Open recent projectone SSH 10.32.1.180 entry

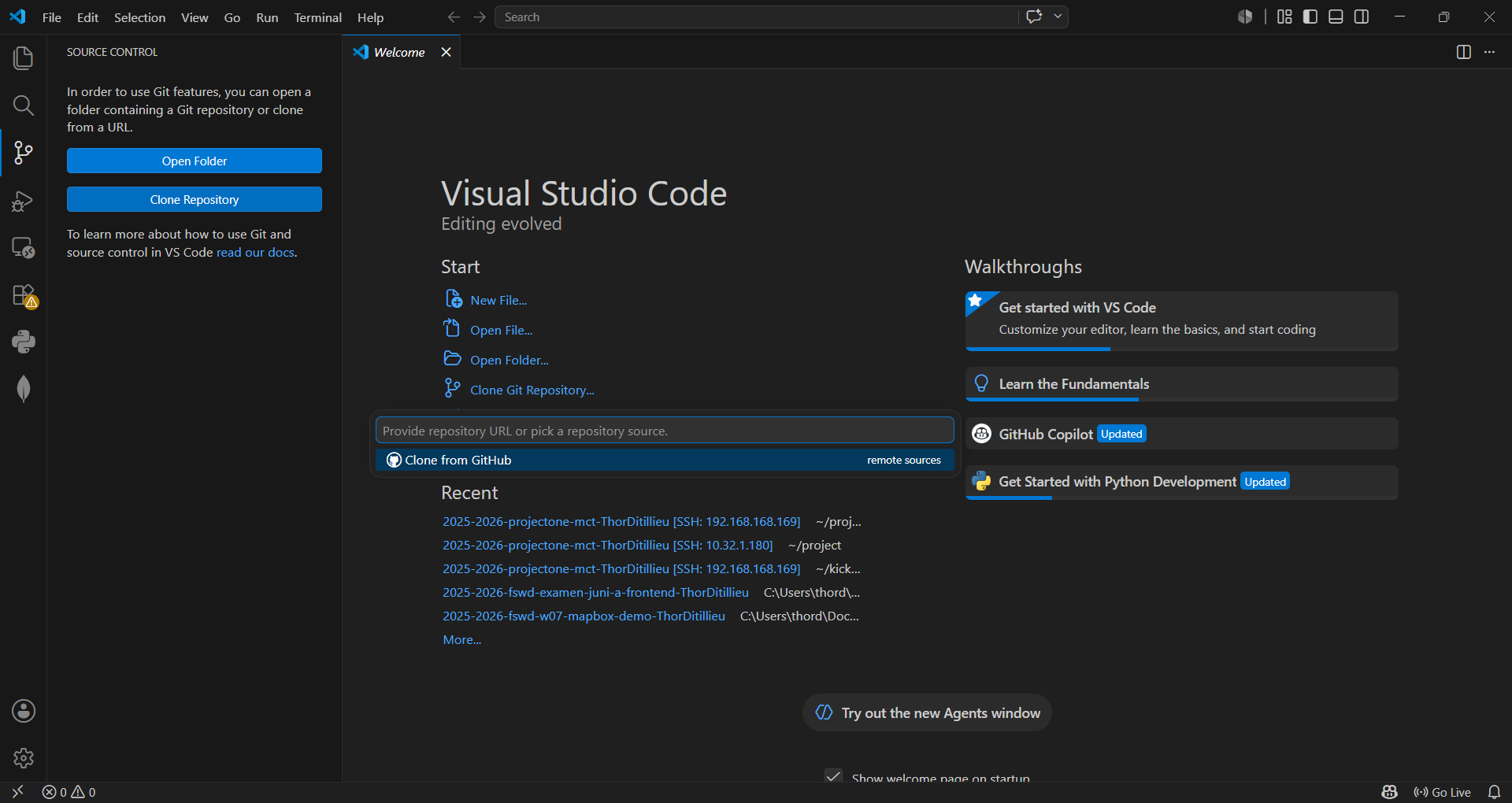607,545
